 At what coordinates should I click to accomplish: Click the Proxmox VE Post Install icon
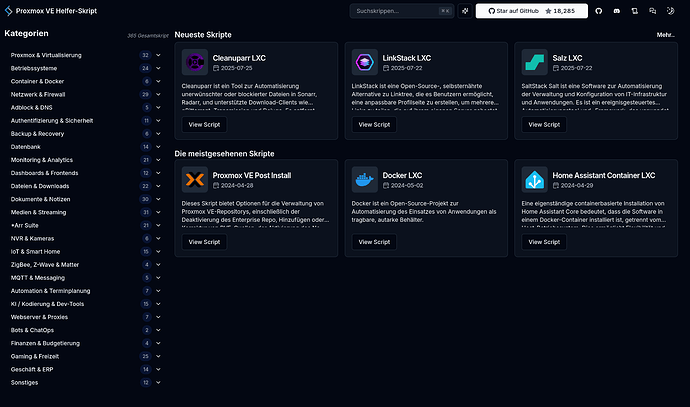[x=195, y=180]
